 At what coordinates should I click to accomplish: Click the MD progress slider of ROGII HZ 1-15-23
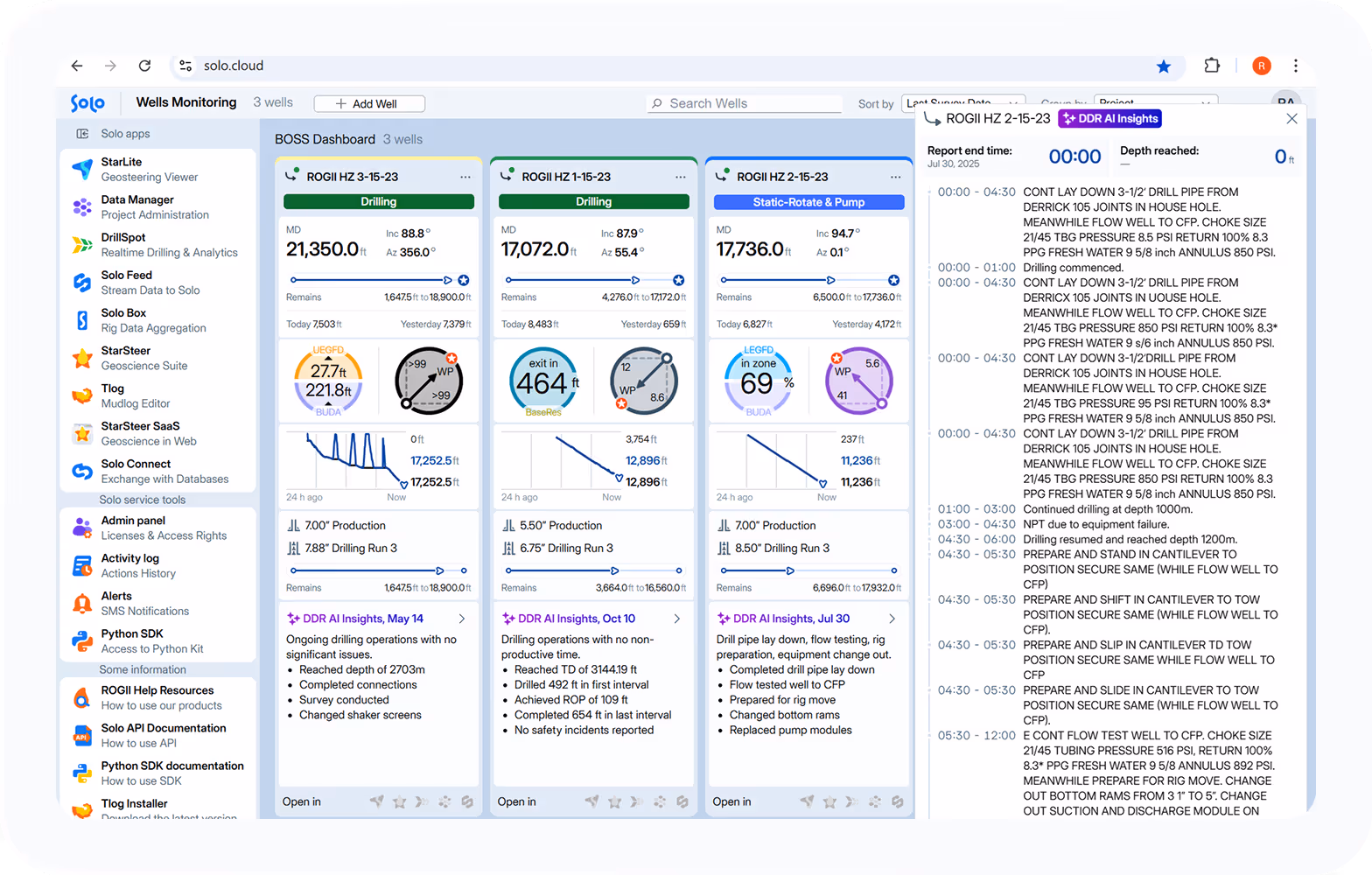click(x=593, y=280)
